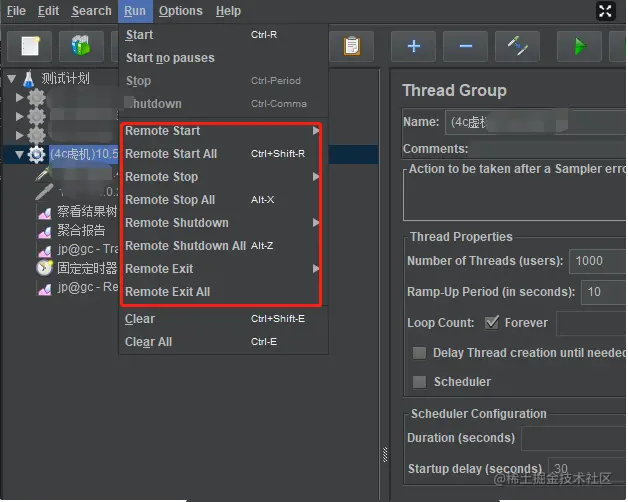Click the Number of Threads field
This screenshot has width=628, height=502.
click(x=598, y=261)
